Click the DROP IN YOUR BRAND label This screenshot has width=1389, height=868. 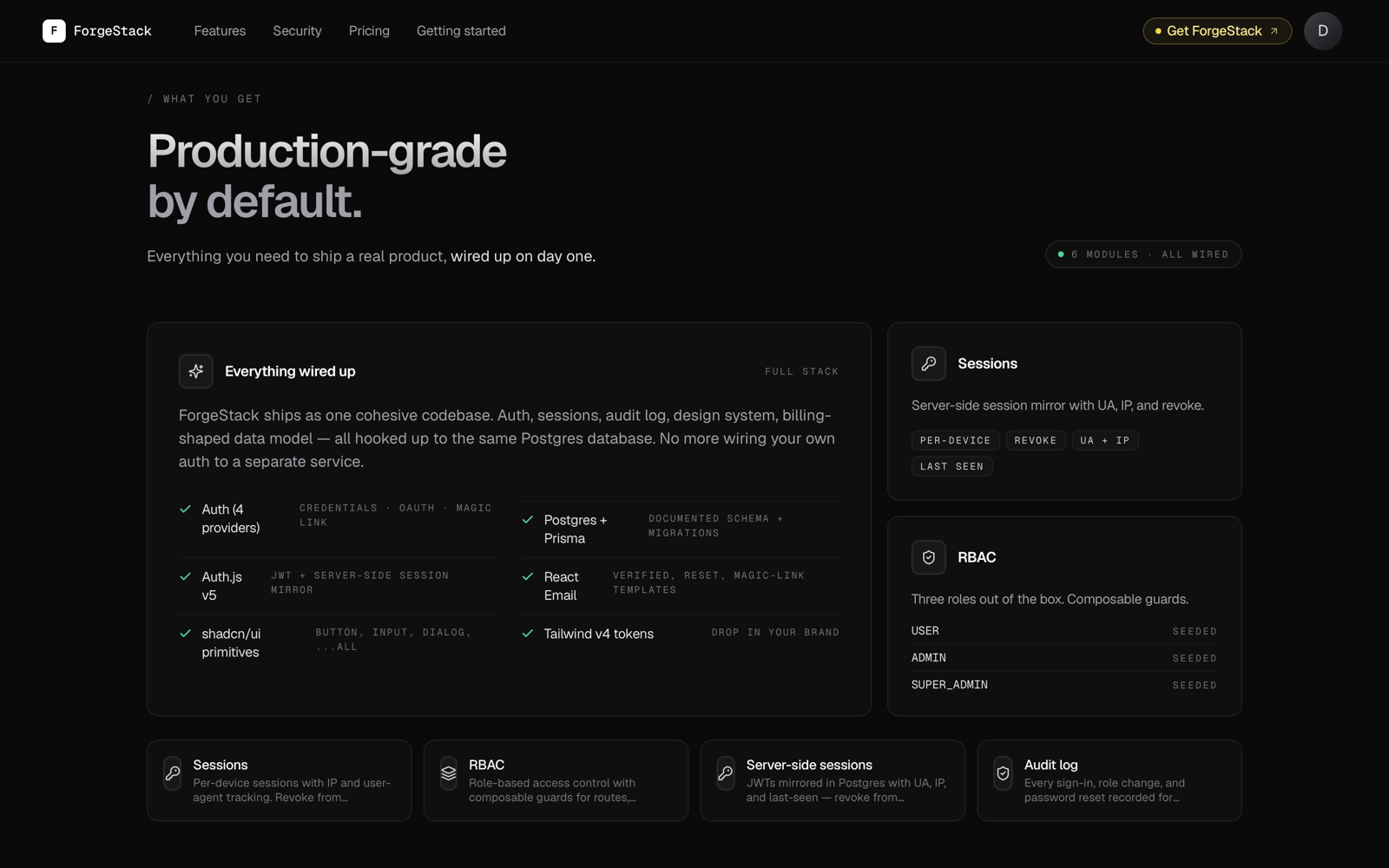click(775, 633)
